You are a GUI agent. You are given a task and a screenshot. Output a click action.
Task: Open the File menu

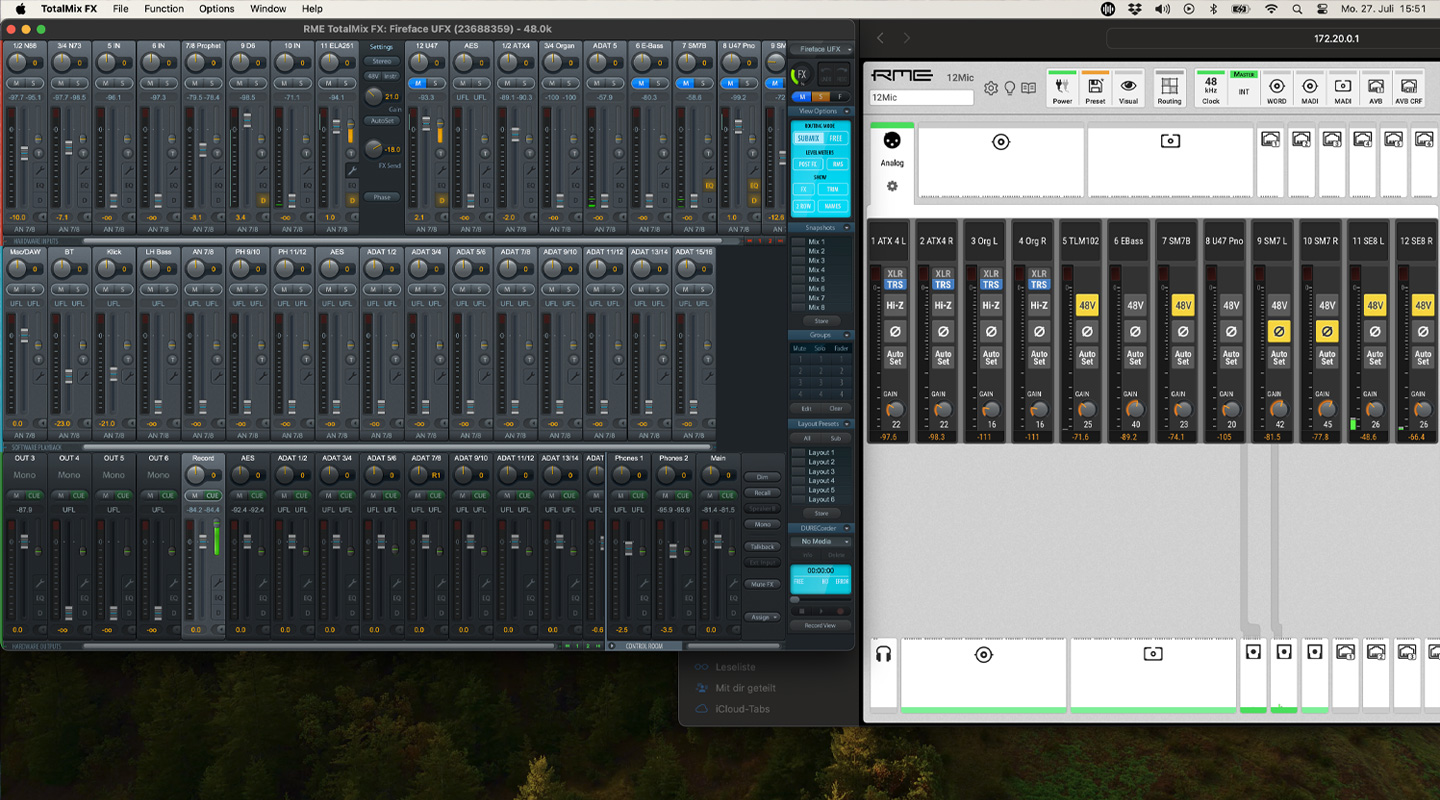(121, 9)
